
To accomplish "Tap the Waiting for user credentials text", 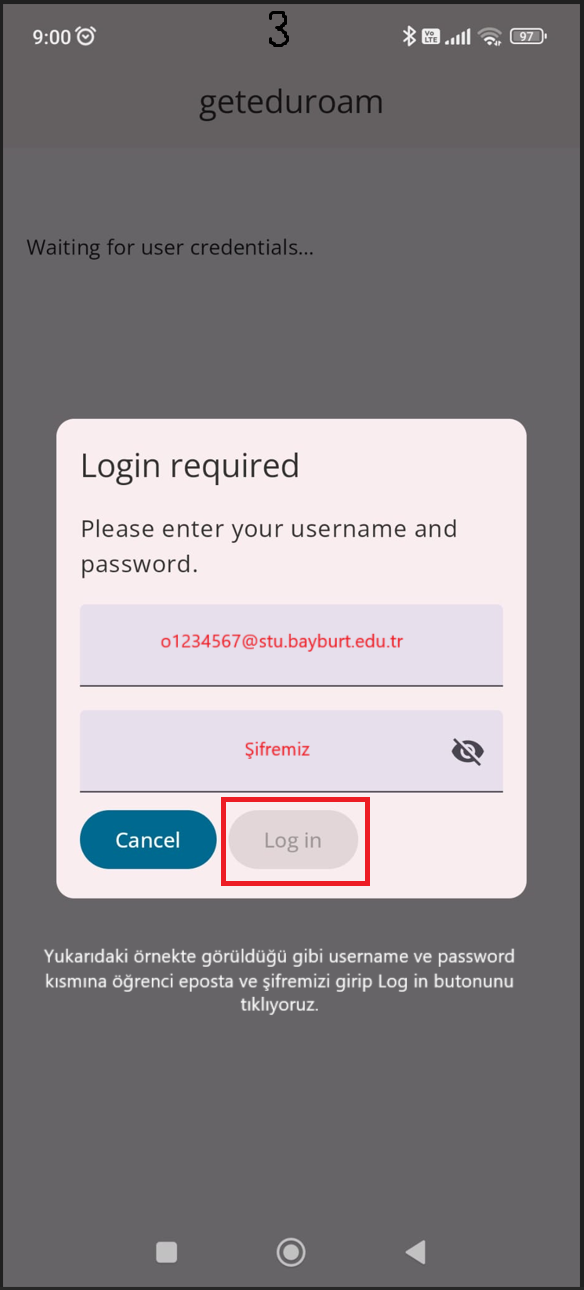I will (x=170, y=247).
